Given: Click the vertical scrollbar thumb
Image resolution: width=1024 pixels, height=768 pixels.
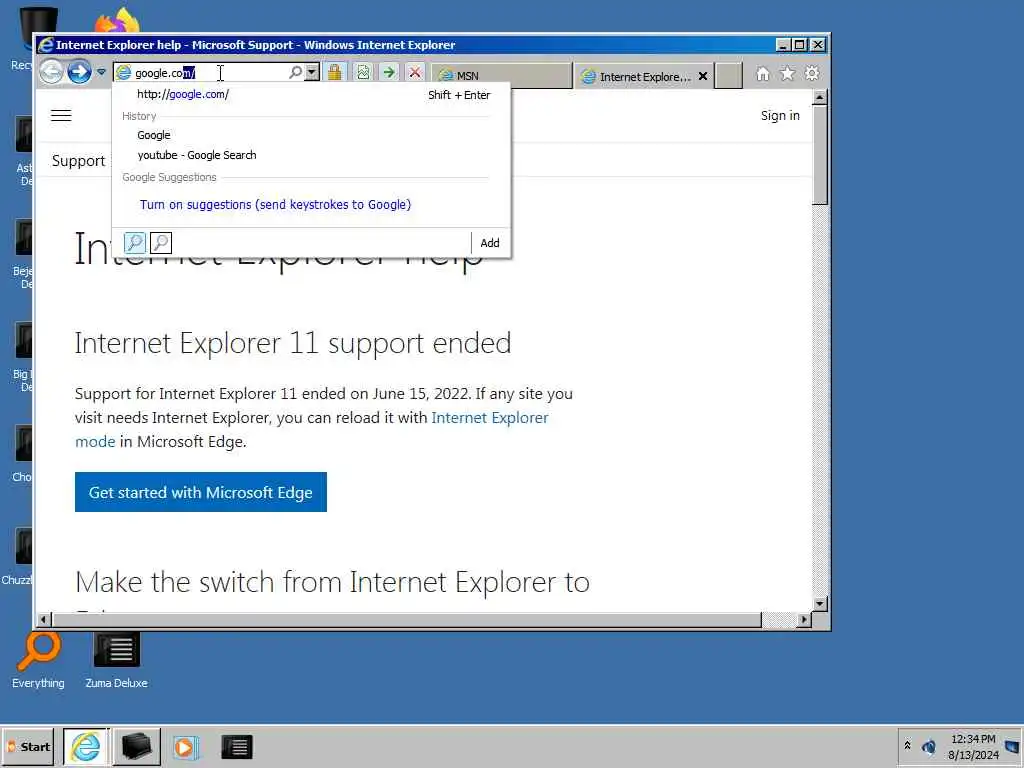Looking at the screenshot, I should pos(820,155).
